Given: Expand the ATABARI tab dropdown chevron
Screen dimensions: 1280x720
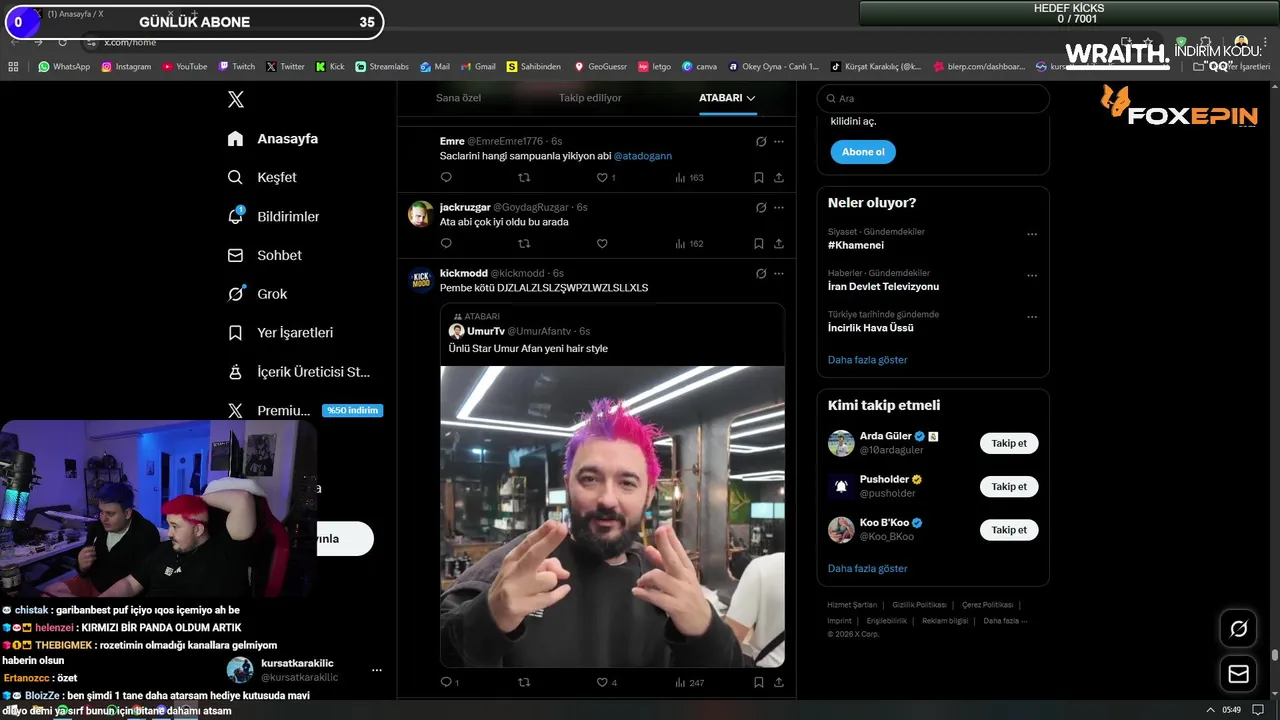Looking at the screenshot, I should 751,98.
